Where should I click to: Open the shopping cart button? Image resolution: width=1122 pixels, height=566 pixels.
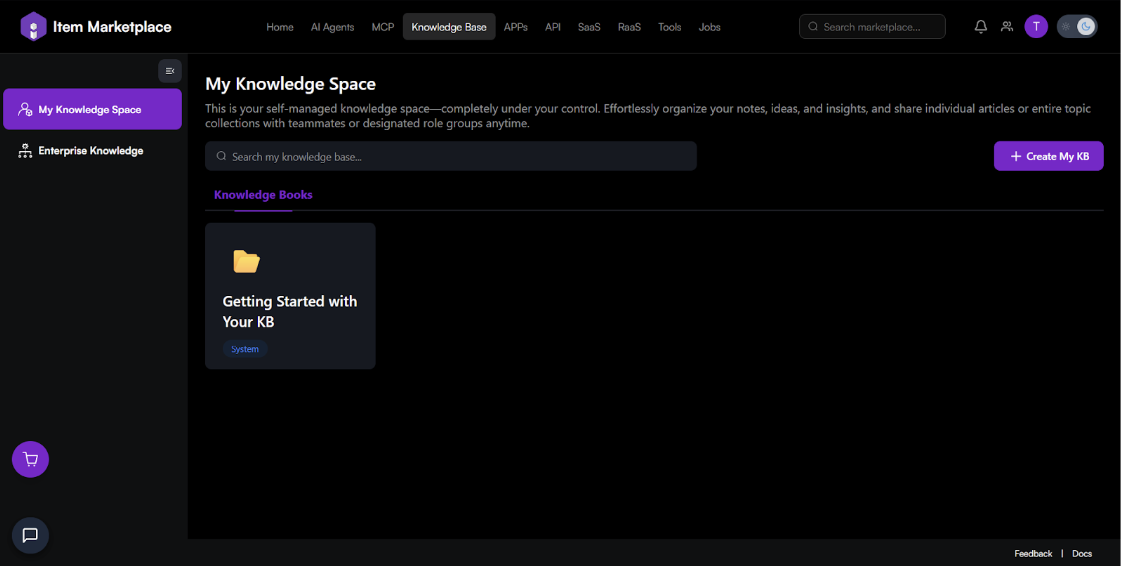click(30, 460)
